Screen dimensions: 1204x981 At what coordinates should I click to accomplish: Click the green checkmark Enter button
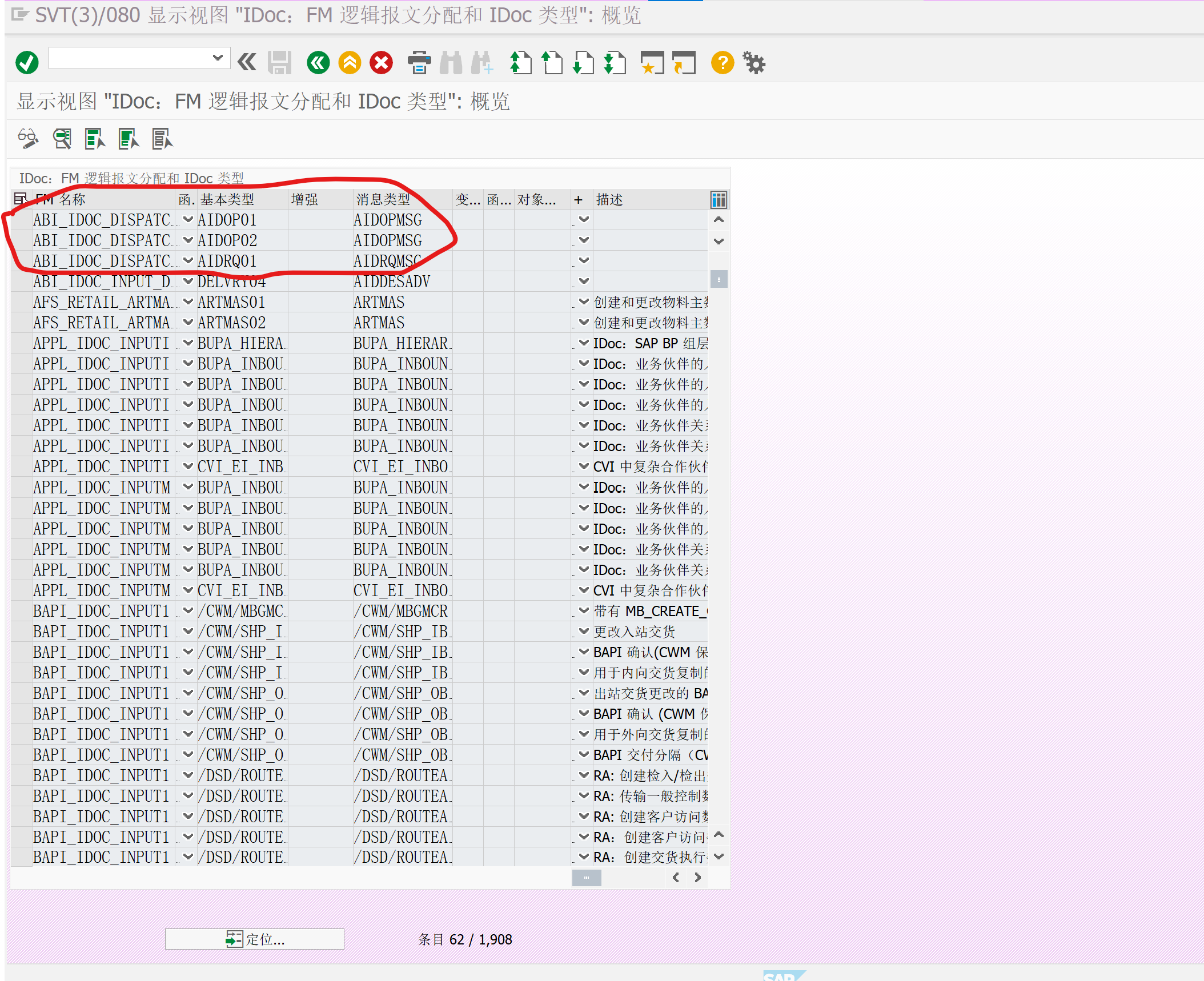pos(27,62)
